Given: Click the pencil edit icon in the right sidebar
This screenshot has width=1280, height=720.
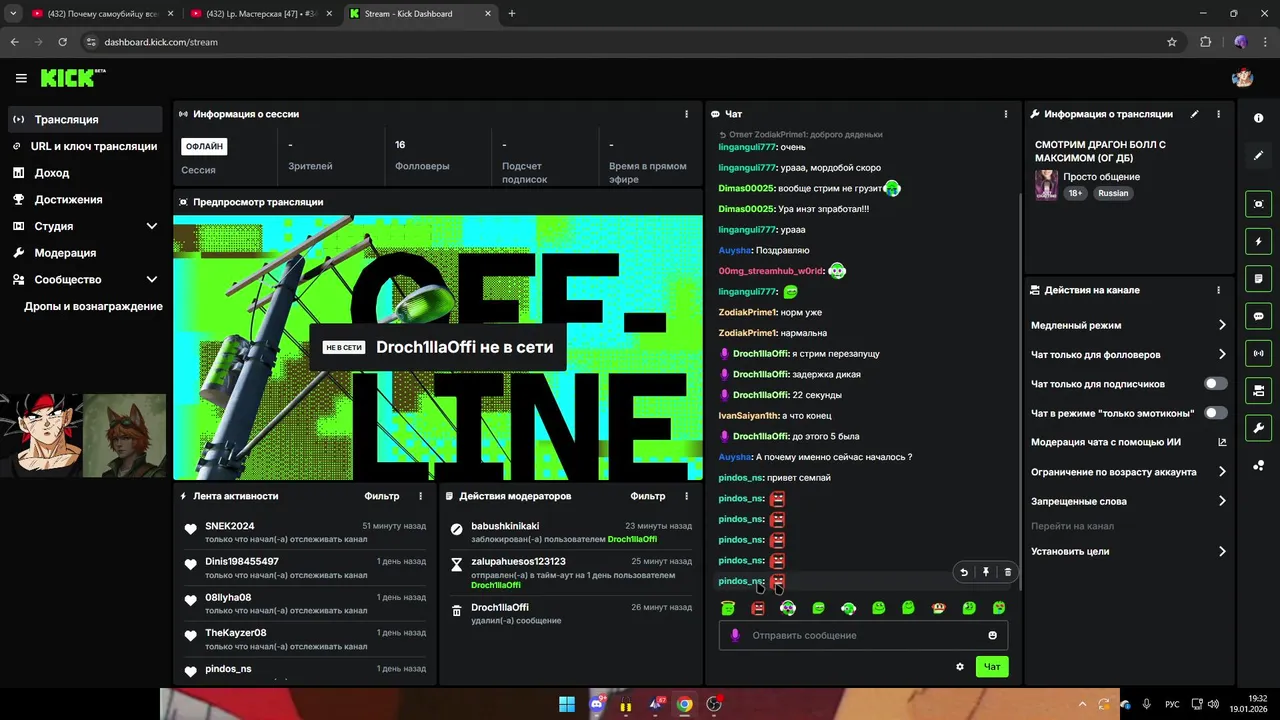Looking at the screenshot, I should [1258, 156].
